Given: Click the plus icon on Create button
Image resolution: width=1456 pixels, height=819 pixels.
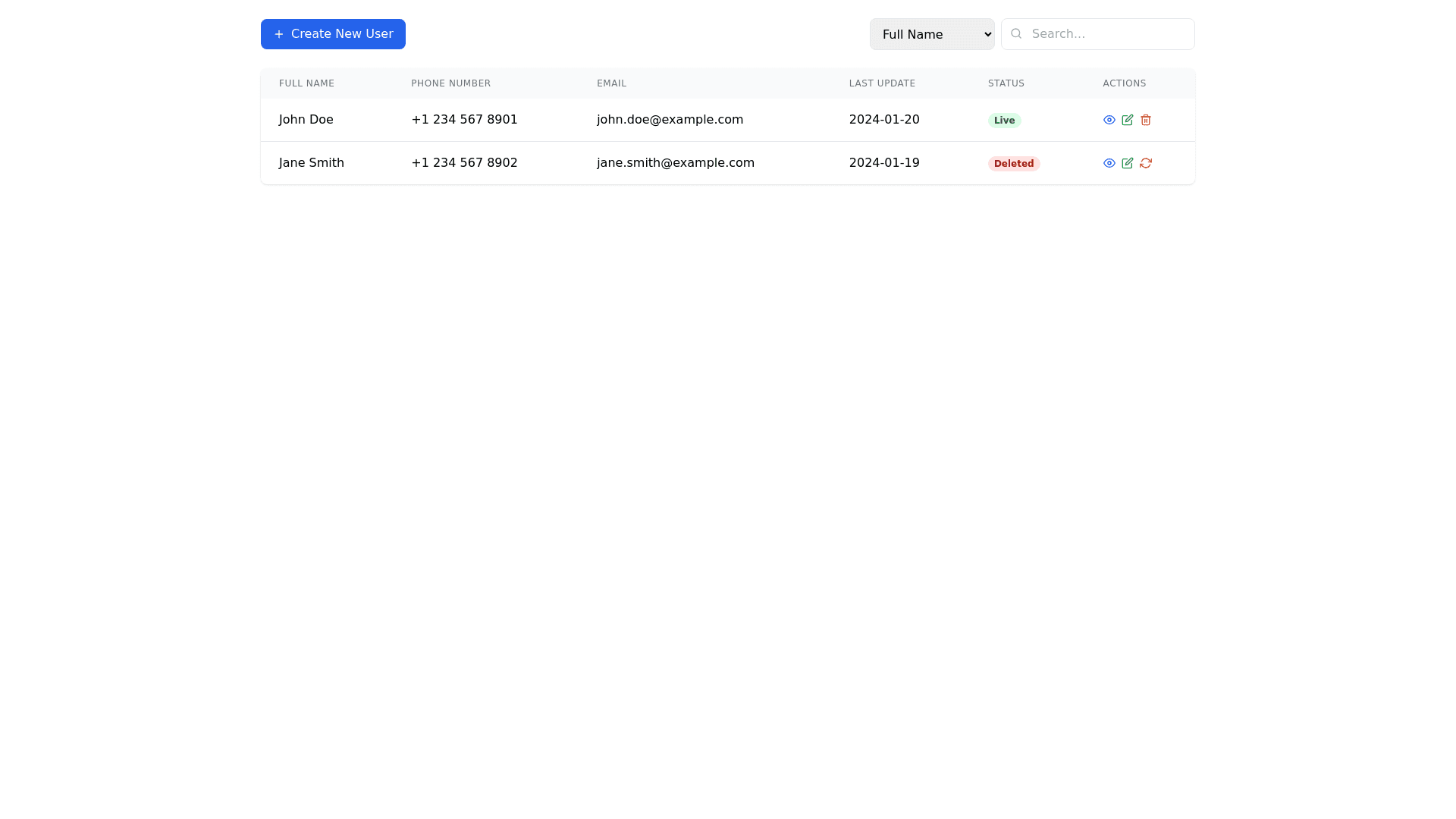Looking at the screenshot, I should (x=279, y=34).
